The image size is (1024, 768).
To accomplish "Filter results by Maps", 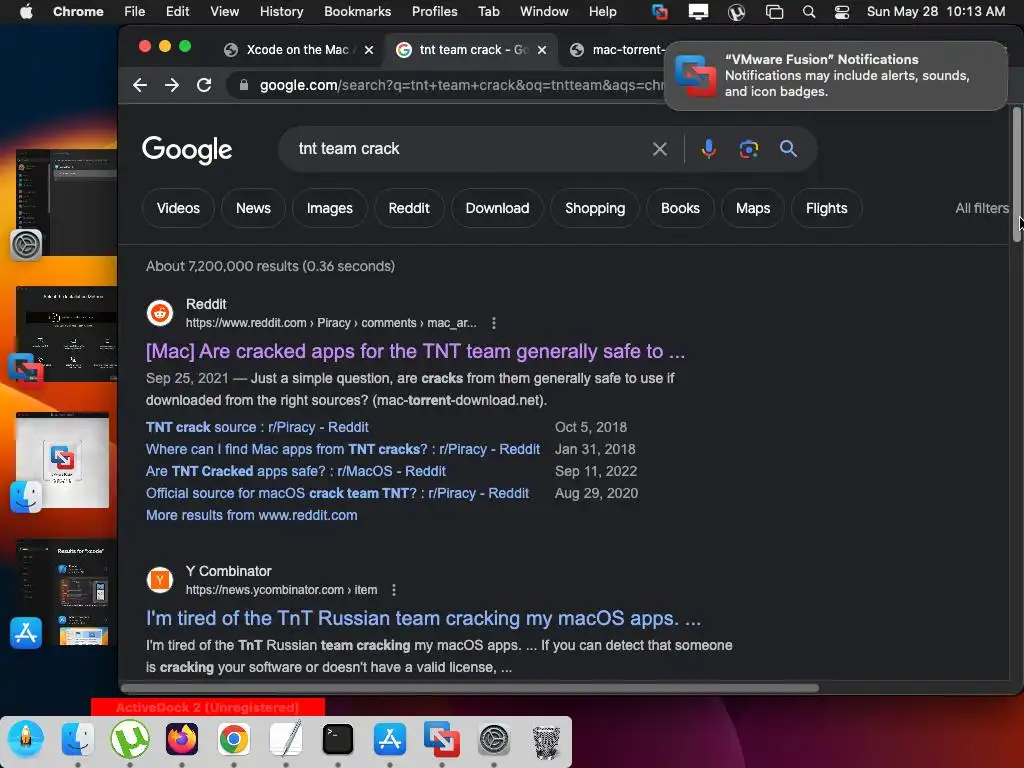I will pos(753,208).
